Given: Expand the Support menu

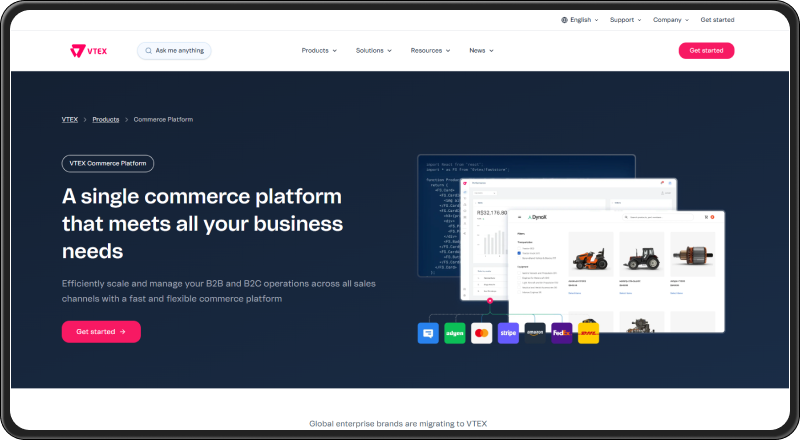Looking at the screenshot, I should pyautogui.click(x=626, y=20).
